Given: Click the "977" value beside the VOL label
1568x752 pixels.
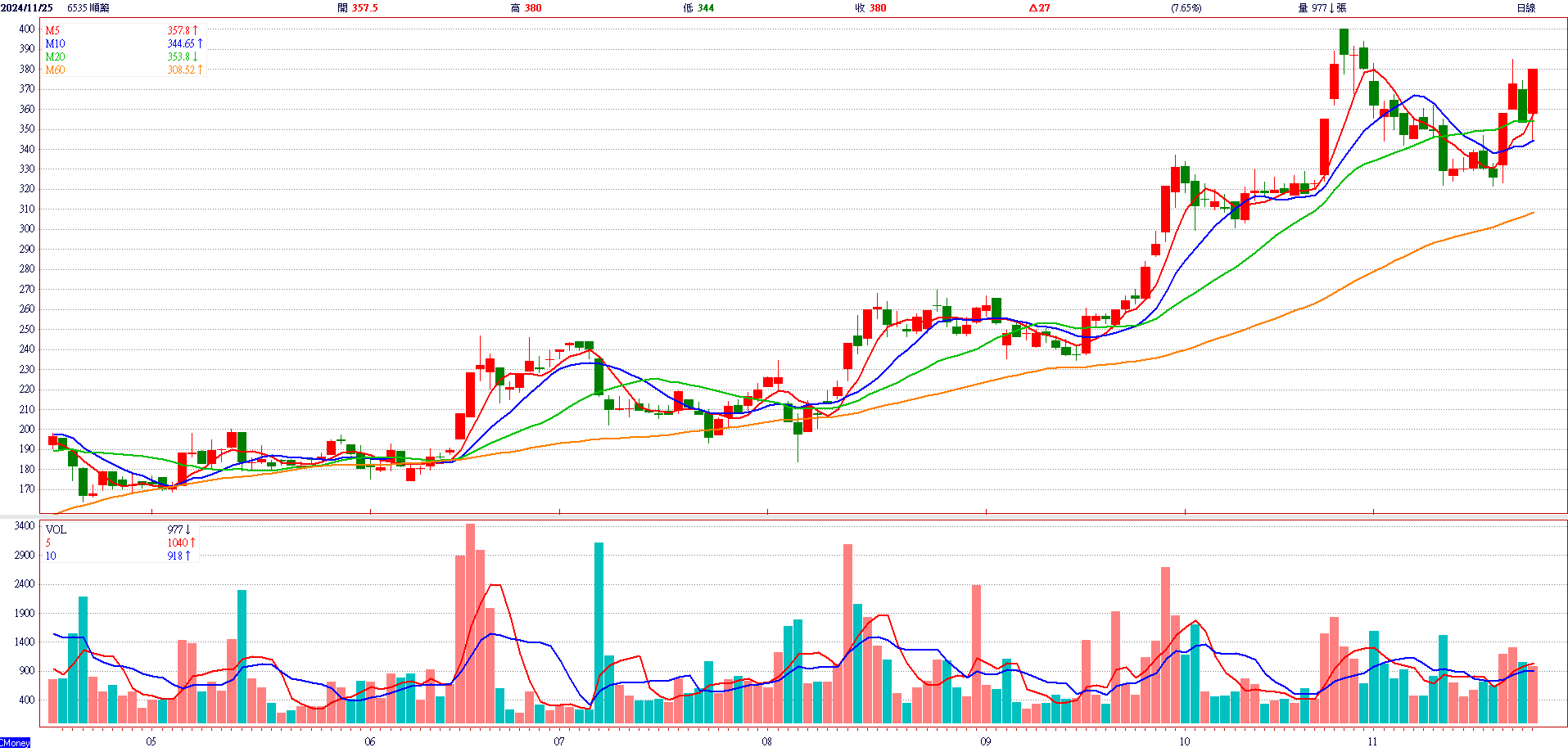Looking at the screenshot, I should click(175, 529).
